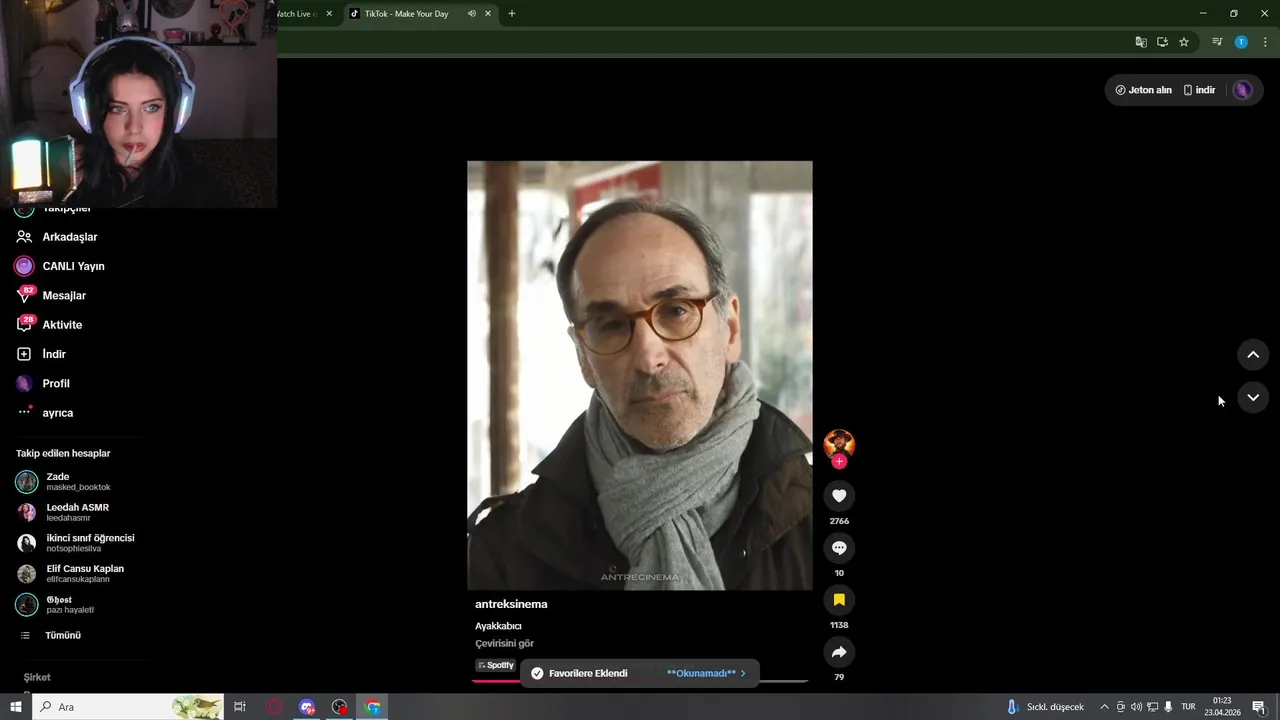Image resolution: width=1280 pixels, height=720 pixels.
Task: Like the video with the heart icon
Action: pos(839,496)
